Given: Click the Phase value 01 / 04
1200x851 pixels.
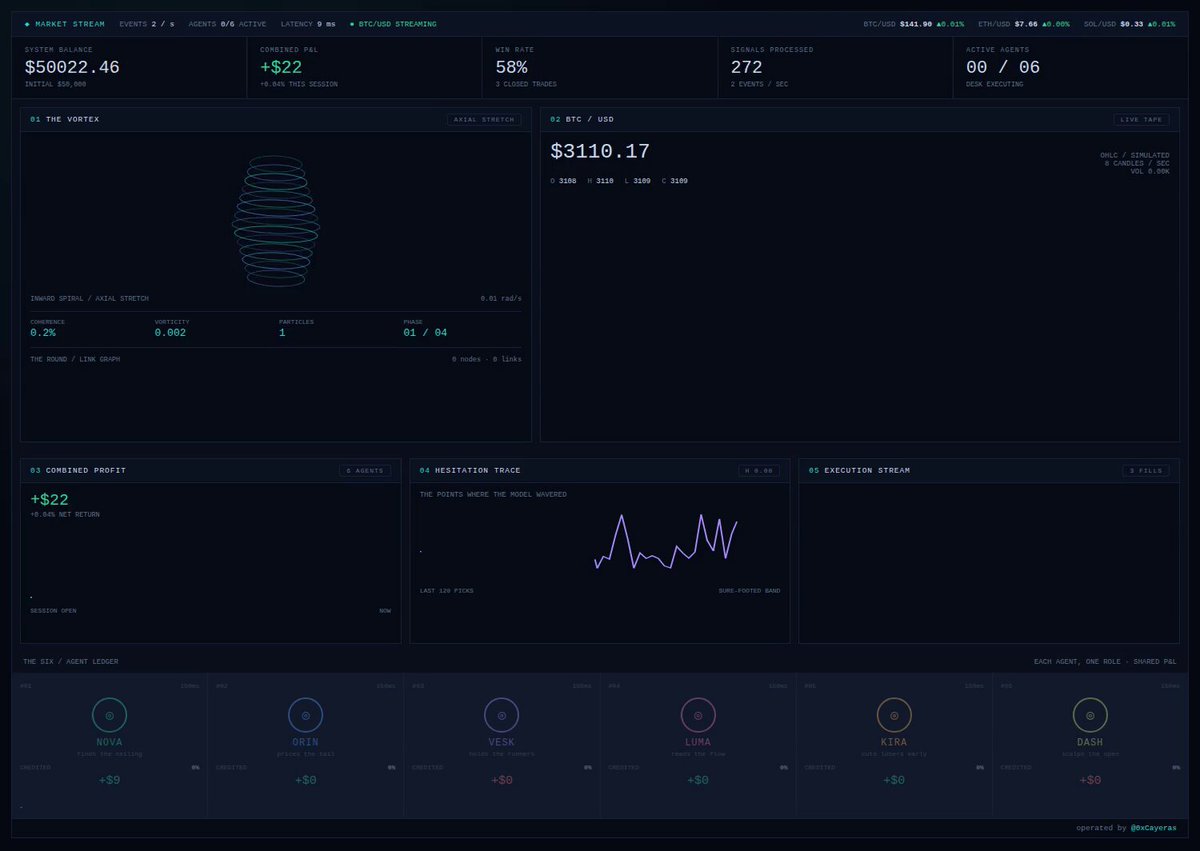Looking at the screenshot, I should pyautogui.click(x=426, y=332).
